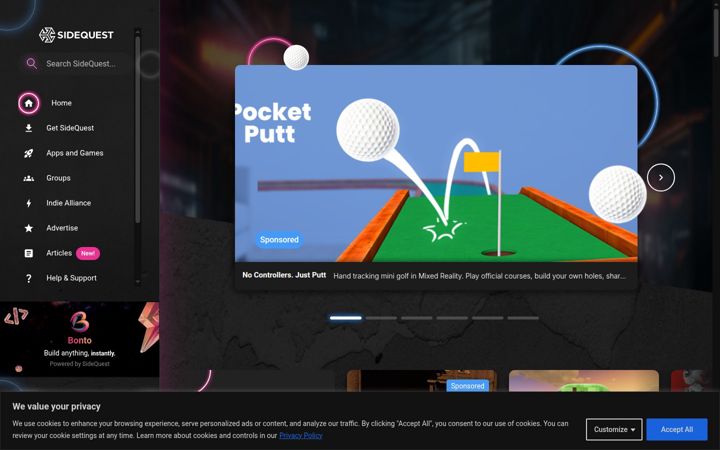Click the Get SideQuest download icon
Image resolution: width=720 pixels, height=450 pixels.
28,128
